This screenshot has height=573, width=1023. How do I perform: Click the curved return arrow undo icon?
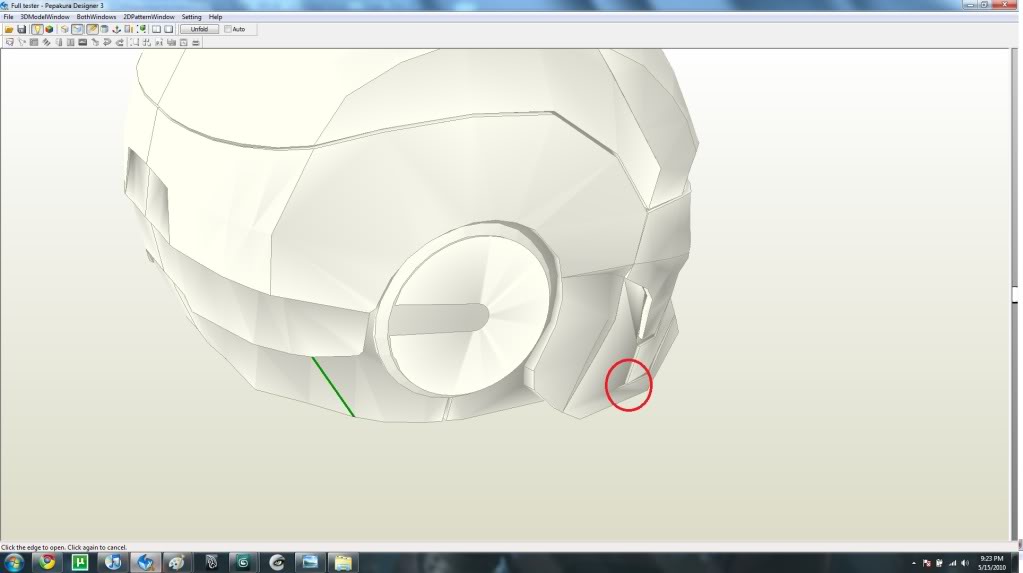tap(107, 42)
